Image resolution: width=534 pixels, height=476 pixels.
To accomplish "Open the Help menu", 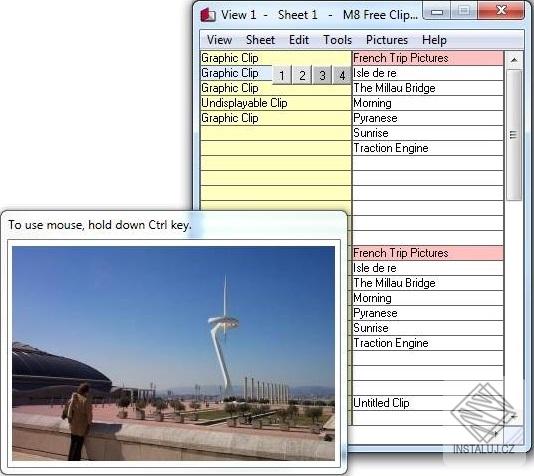I will [434, 40].
